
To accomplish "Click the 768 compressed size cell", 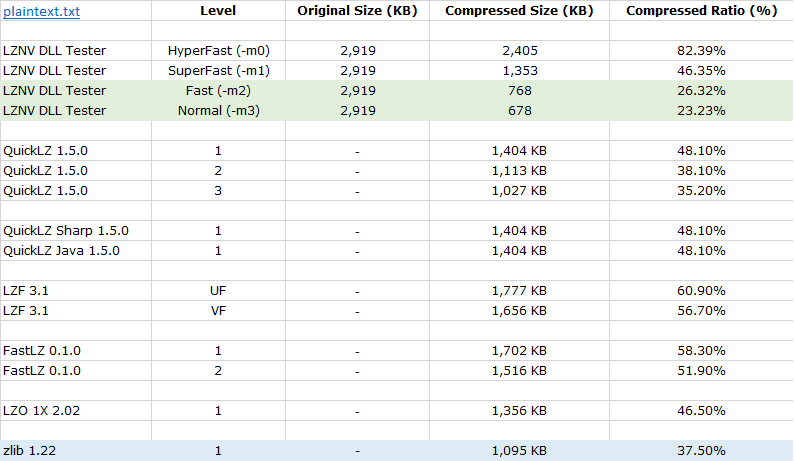I will 519,91.
